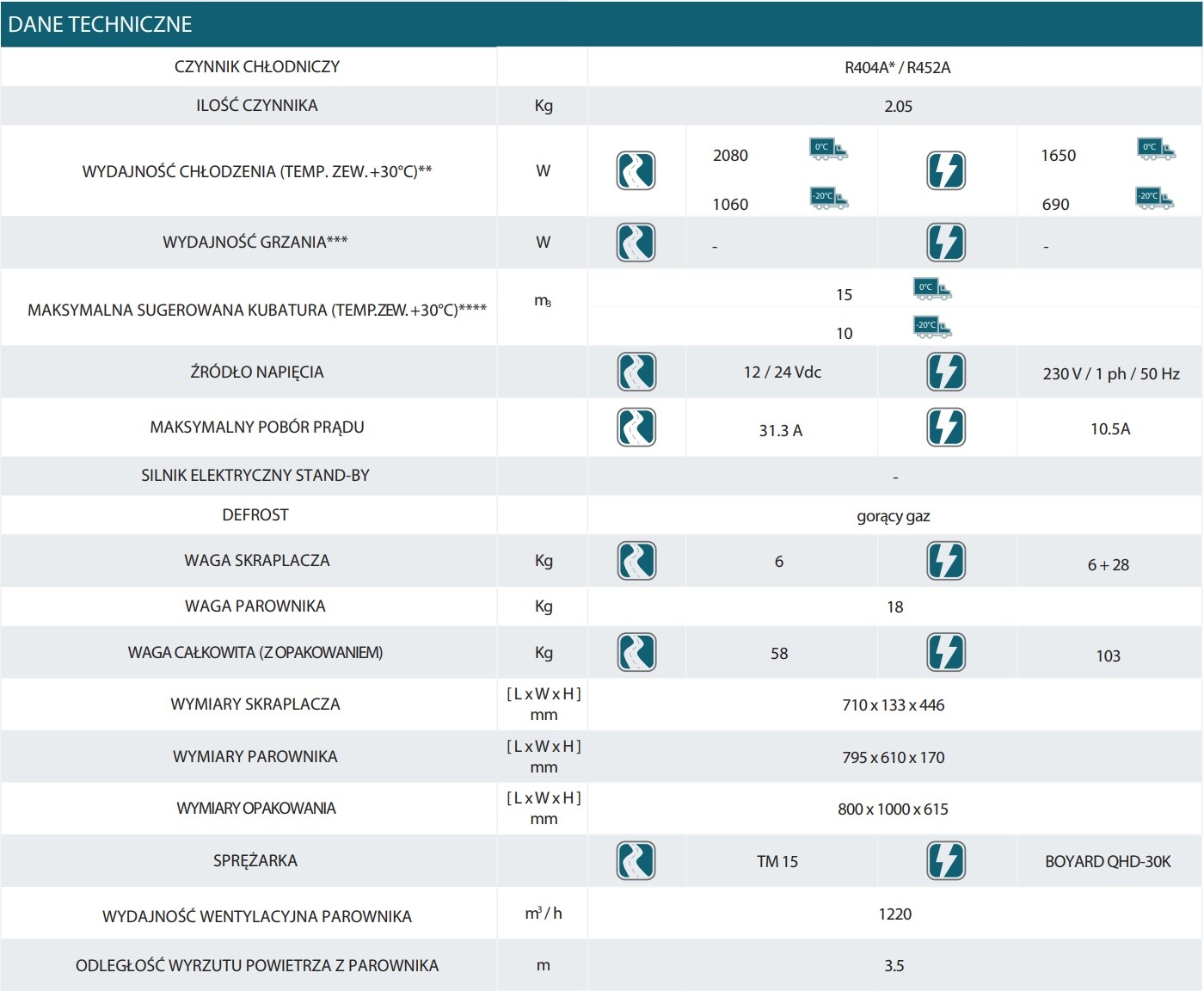
Task: Click the 2.05 refrigerant quantity value
Action: point(898,107)
